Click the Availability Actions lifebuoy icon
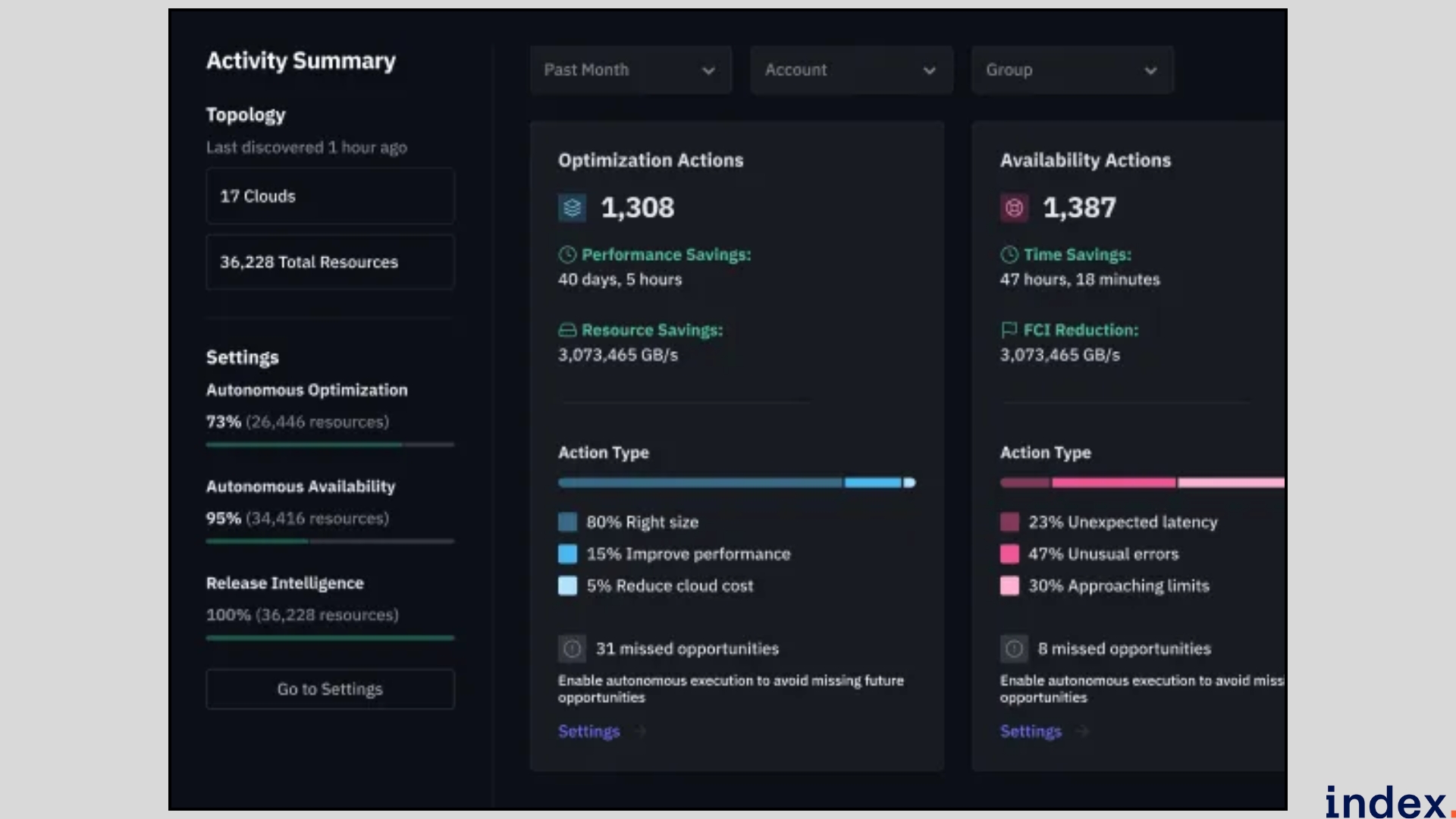 (x=1014, y=208)
